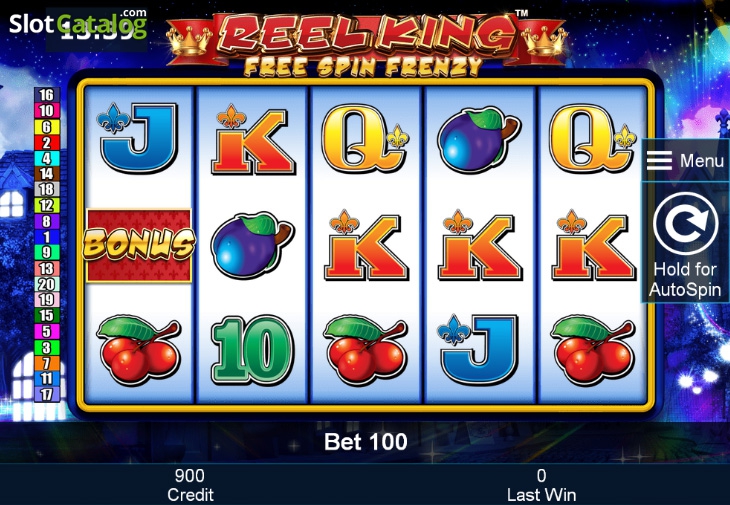Screen dimensions: 730x505
Task: Click the Hold for AutoSpin label
Action: point(685,279)
